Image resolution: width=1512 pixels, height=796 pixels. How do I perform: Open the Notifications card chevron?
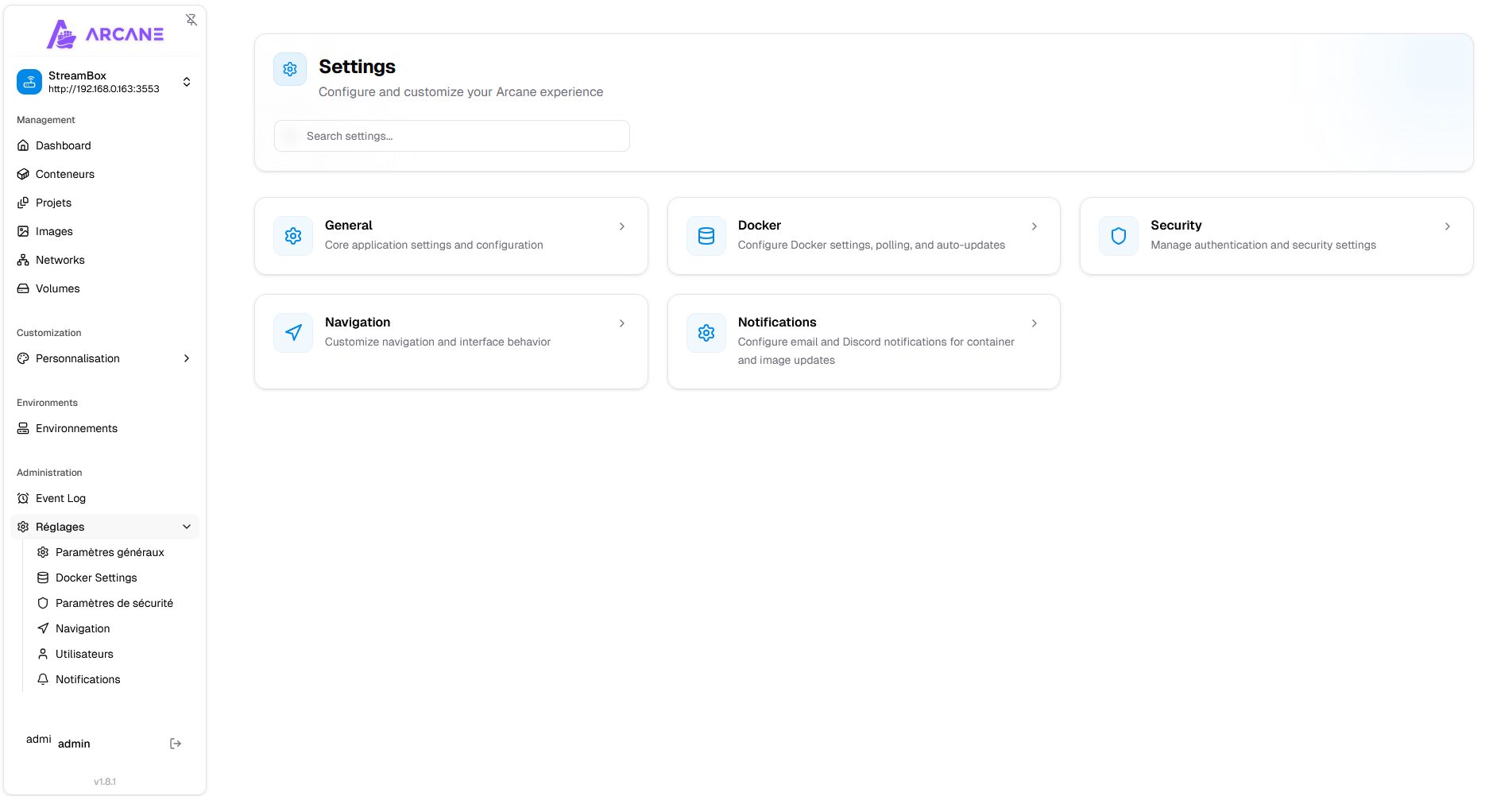[x=1034, y=323]
